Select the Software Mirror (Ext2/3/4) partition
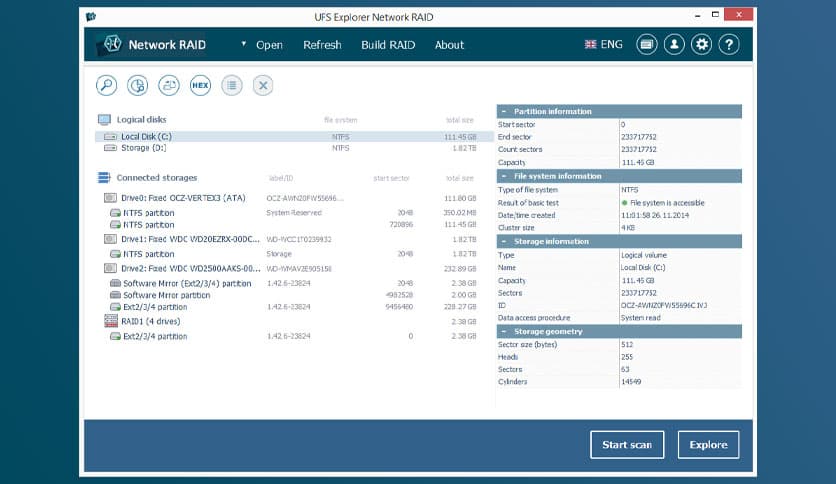 187,283
